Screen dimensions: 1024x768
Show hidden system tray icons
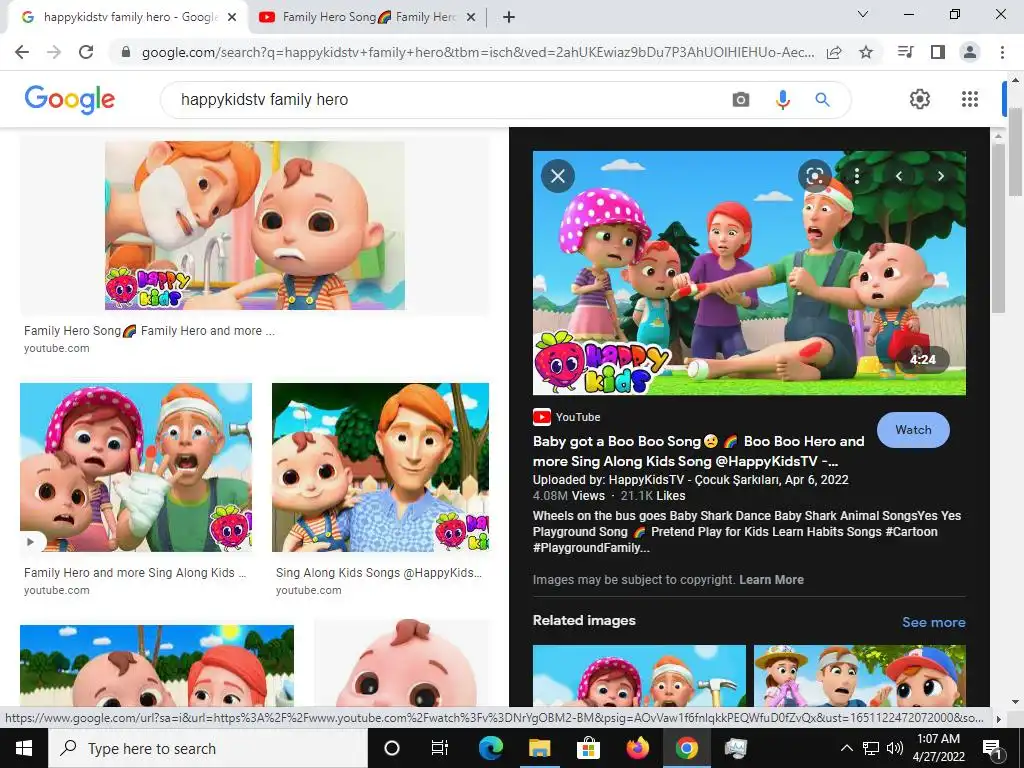pos(846,748)
